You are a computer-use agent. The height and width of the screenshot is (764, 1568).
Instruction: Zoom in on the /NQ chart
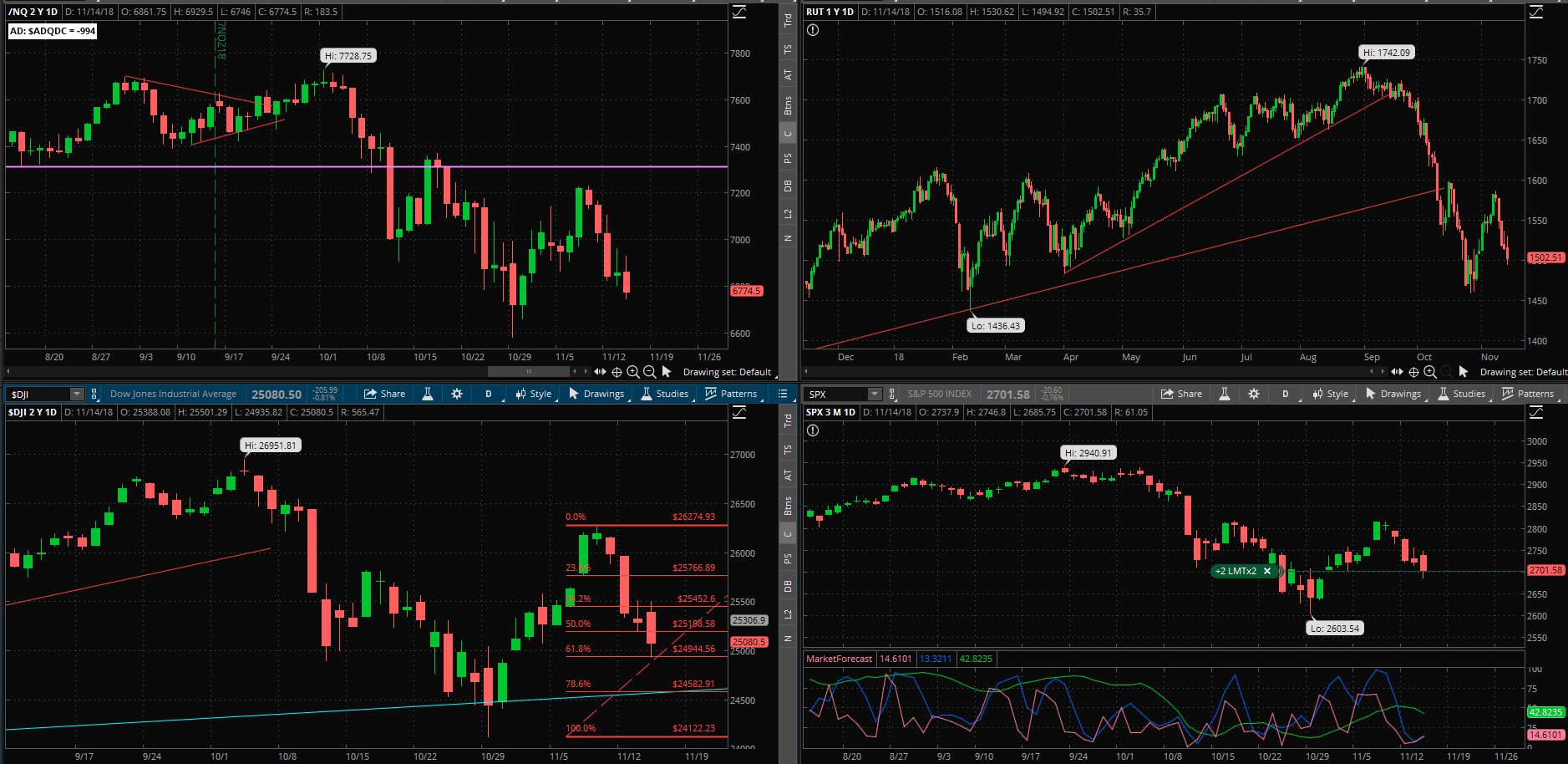(633, 372)
